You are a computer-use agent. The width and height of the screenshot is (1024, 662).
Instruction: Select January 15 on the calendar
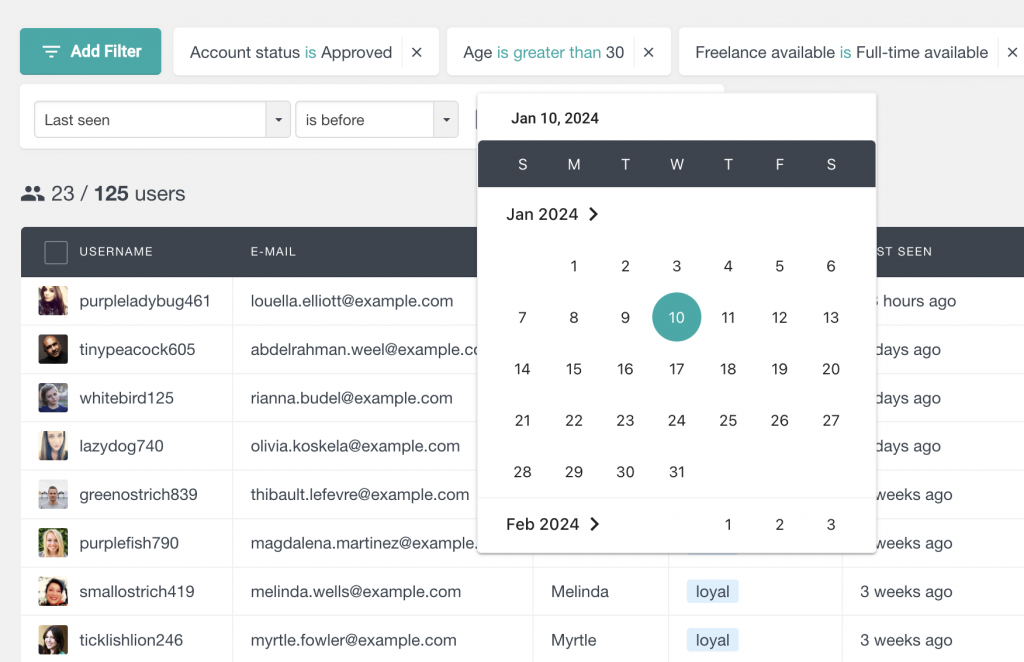[x=573, y=369]
